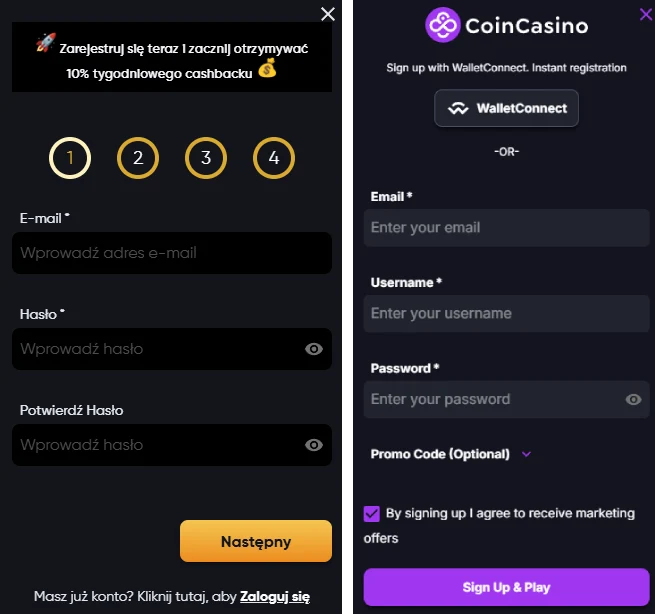655x614 pixels.
Task: Go to registration step 2 circle
Action: pyautogui.click(x=138, y=158)
